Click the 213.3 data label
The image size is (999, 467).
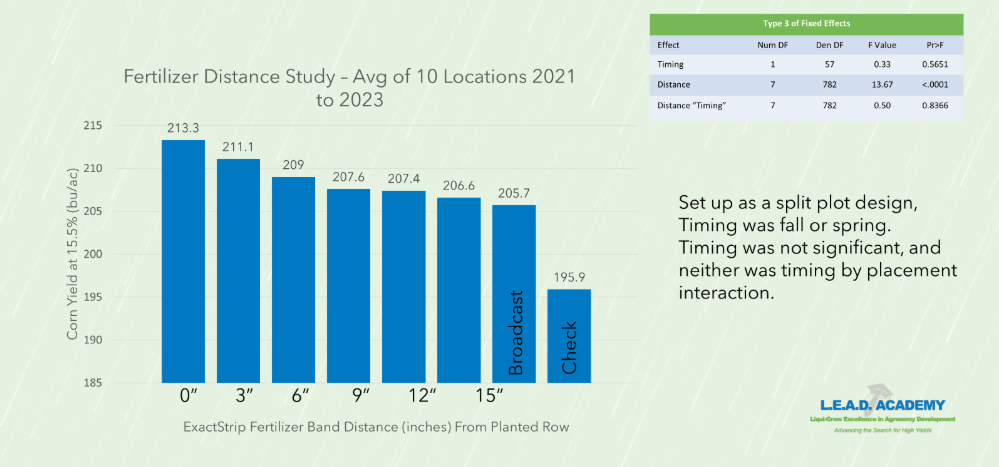(183, 129)
